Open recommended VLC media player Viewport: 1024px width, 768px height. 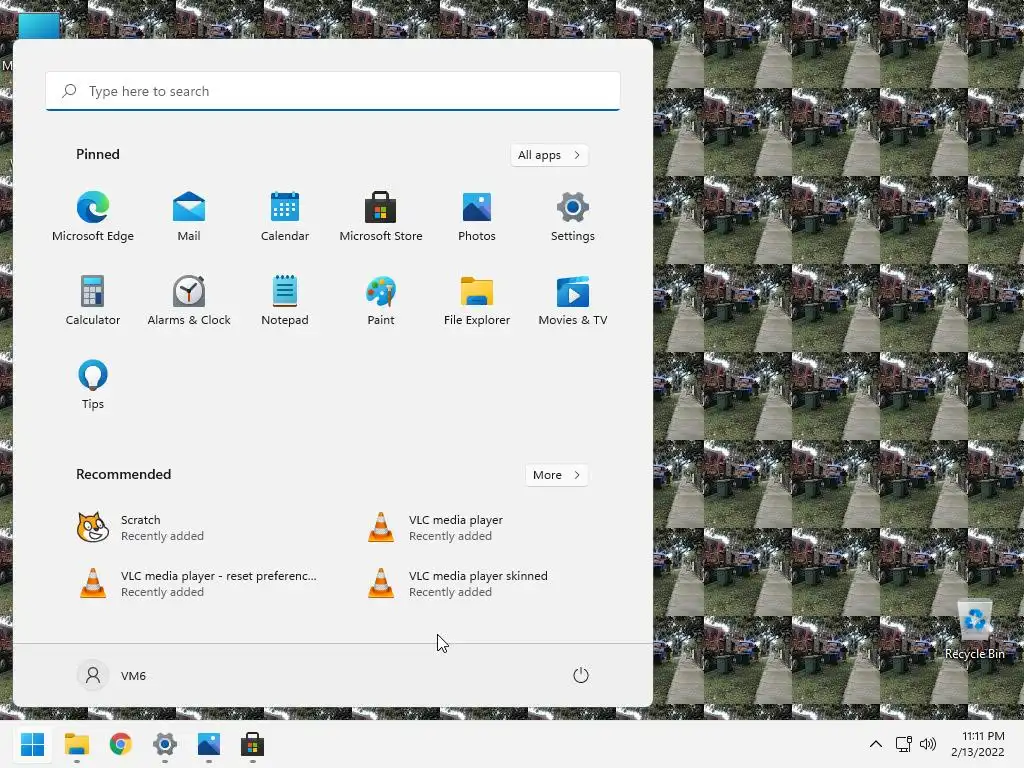point(435,528)
